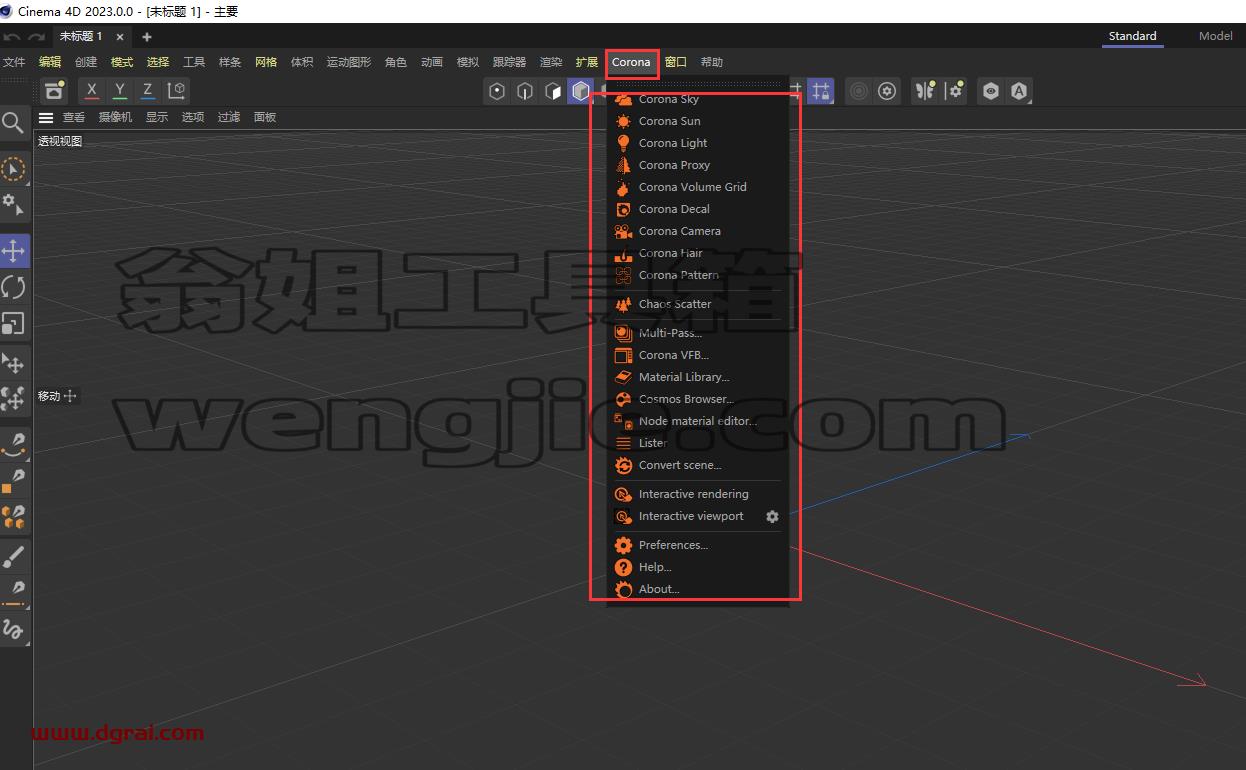This screenshot has width=1246, height=770.
Task: Open the 摄像机 viewport menu
Action: click(x=115, y=117)
